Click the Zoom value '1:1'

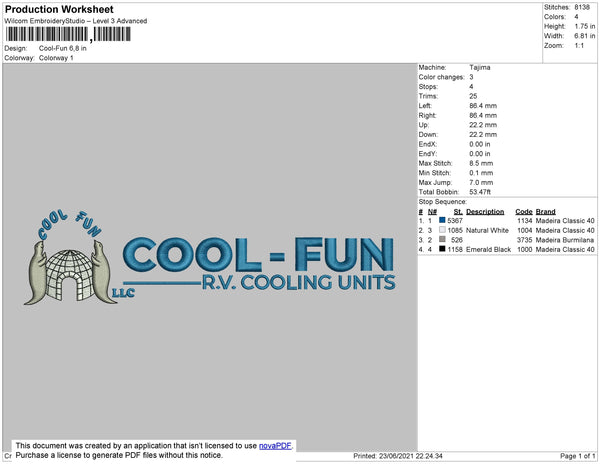pos(579,46)
